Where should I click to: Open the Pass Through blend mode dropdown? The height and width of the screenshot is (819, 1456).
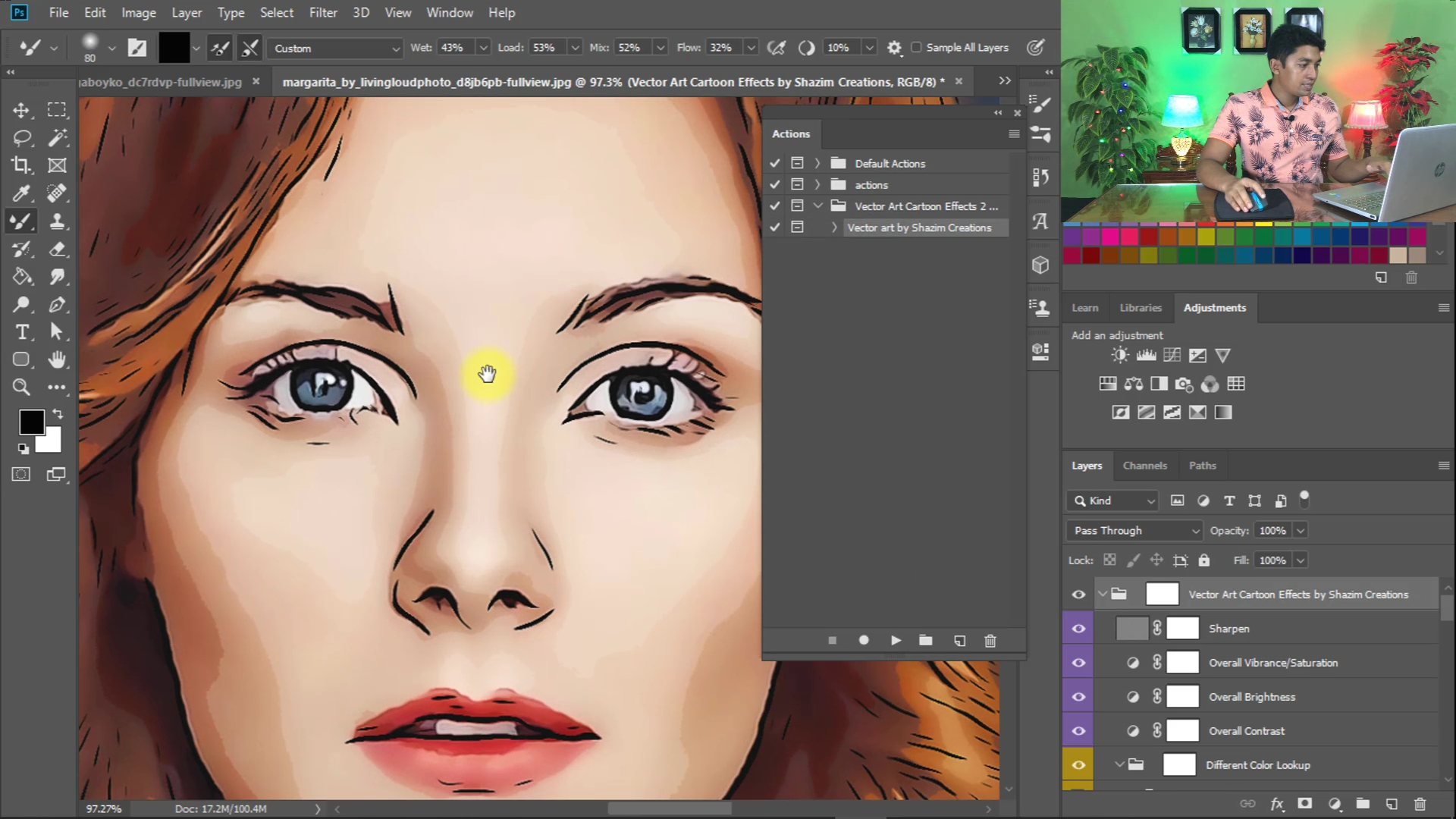[x=1134, y=531]
